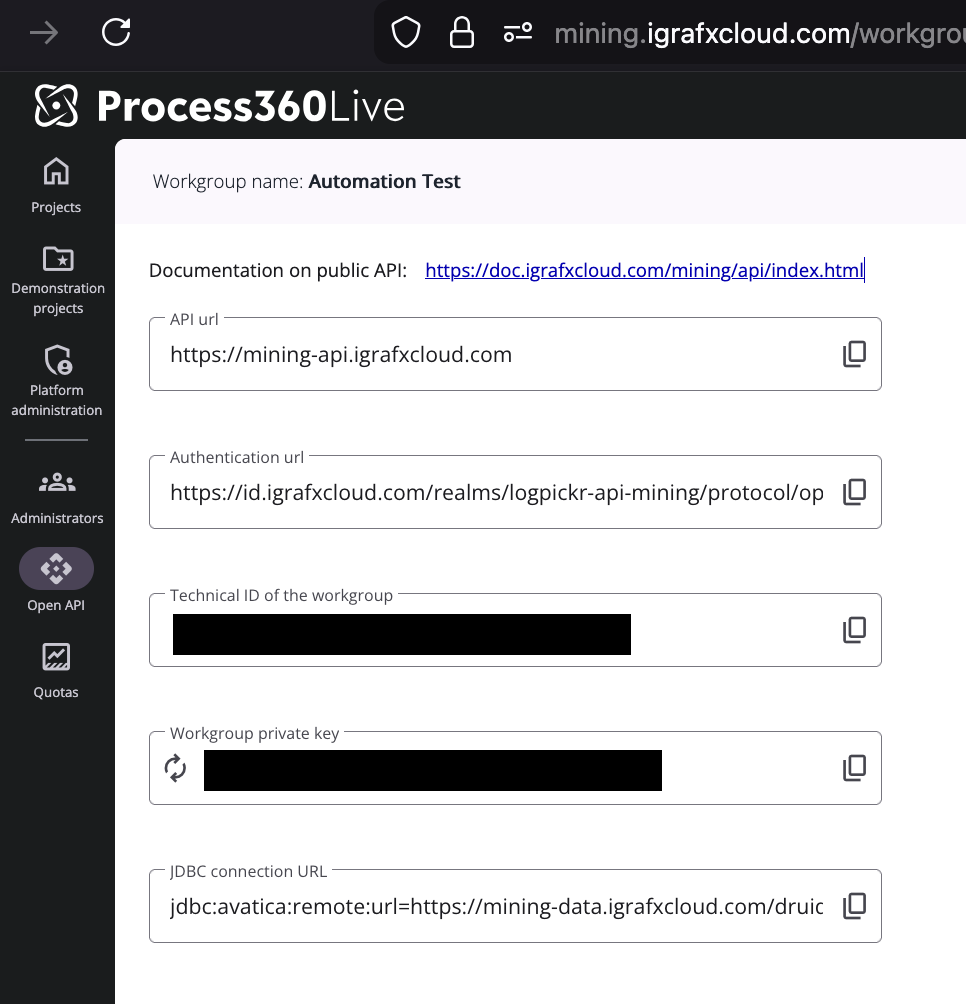Click the Process360 Live logo
This screenshot has width=966, height=1004.
pos(56,106)
